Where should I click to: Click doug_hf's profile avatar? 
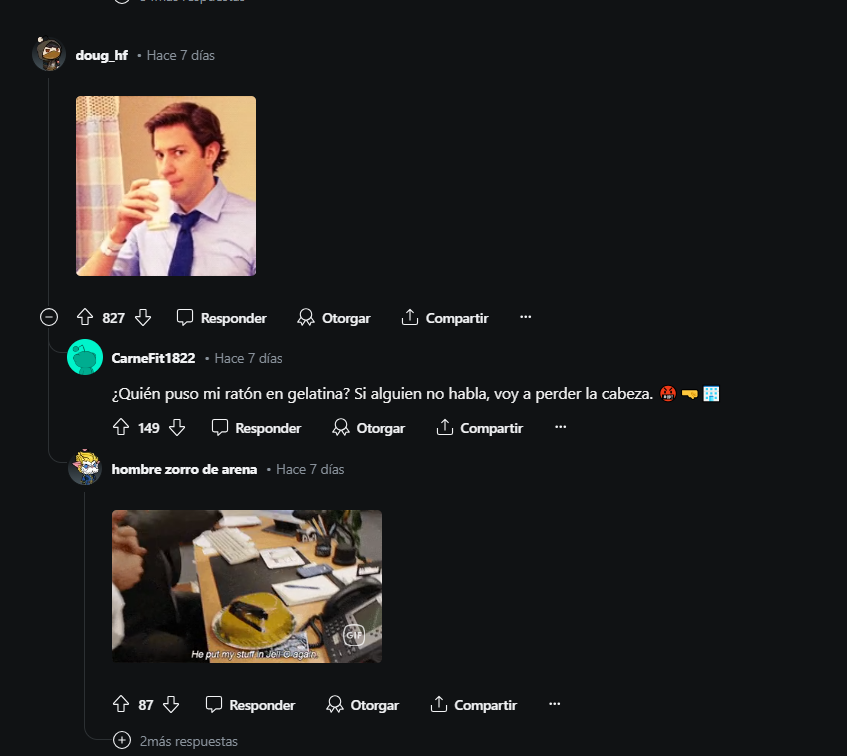[x=48, y=55]
